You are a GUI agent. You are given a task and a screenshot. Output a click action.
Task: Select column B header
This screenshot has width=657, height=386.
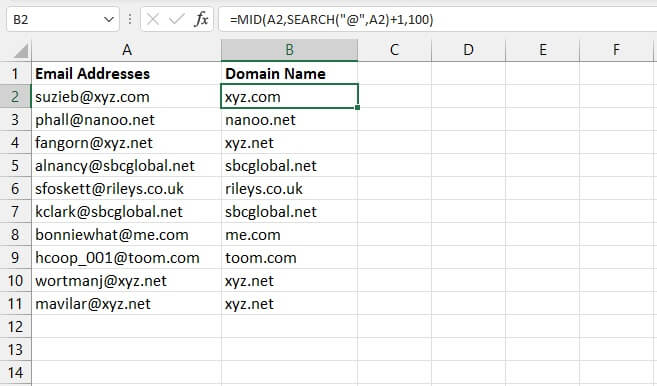290,50
